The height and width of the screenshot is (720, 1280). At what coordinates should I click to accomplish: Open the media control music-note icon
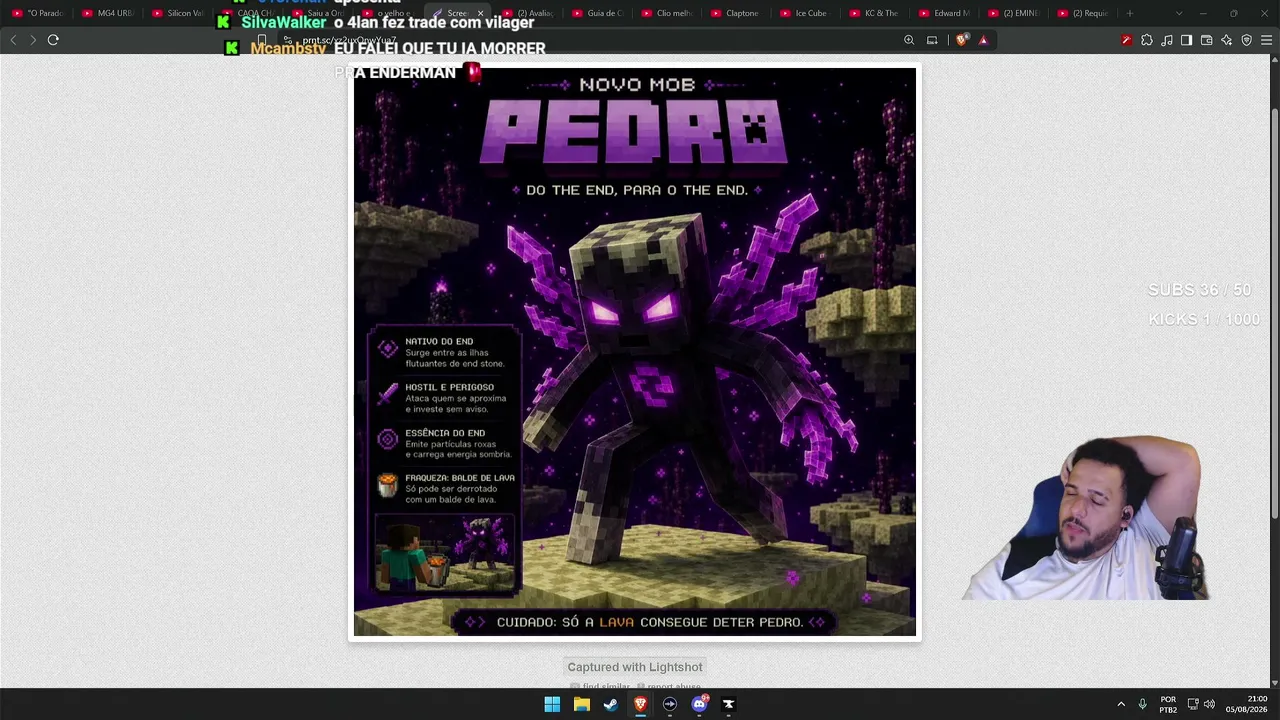coord(1167,40)
